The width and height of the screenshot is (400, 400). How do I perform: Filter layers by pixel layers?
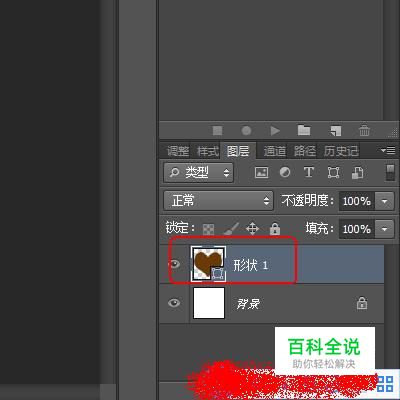[261, 172]
